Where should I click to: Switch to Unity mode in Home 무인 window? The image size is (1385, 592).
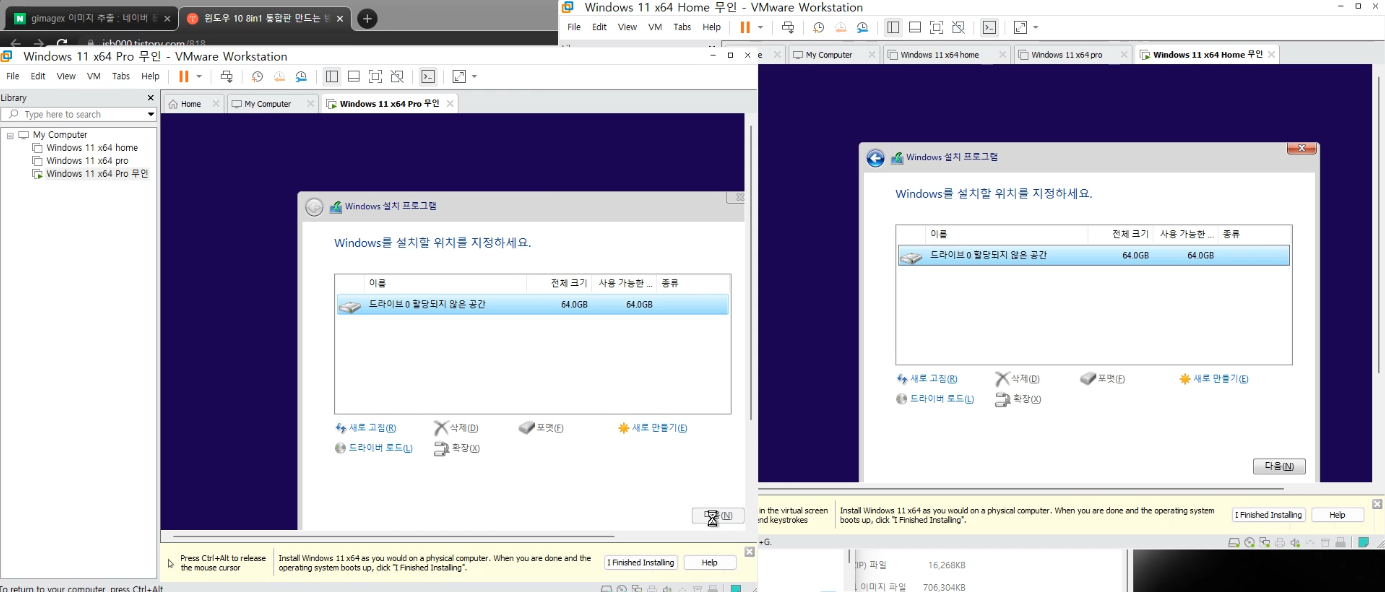[958, 27]
